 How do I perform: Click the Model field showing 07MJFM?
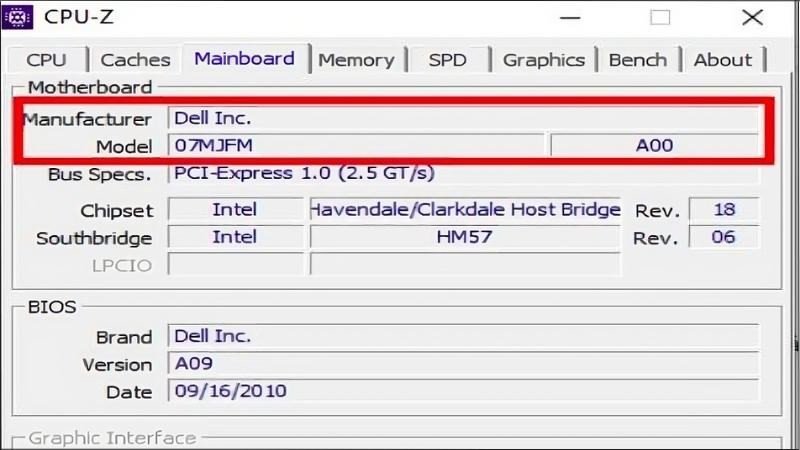click(x=356, y=145)
